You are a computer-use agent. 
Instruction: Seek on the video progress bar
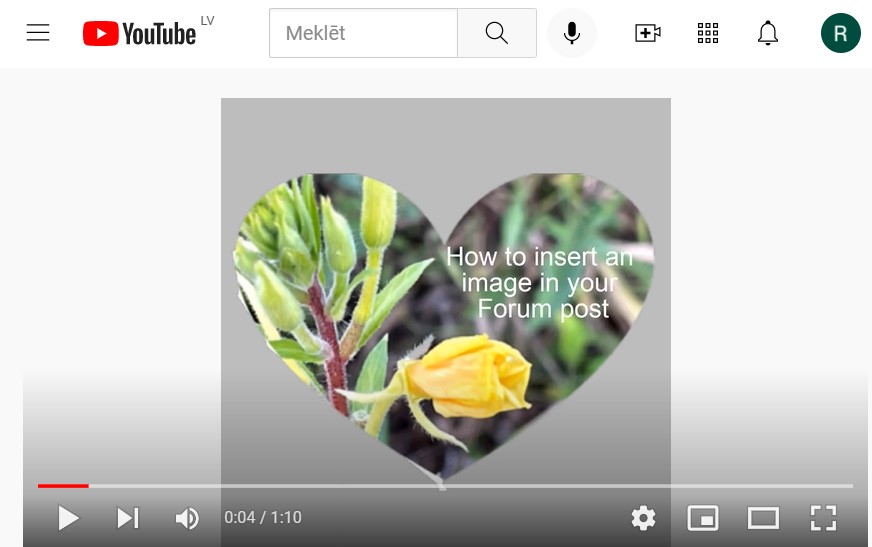(x=445, y=486)
